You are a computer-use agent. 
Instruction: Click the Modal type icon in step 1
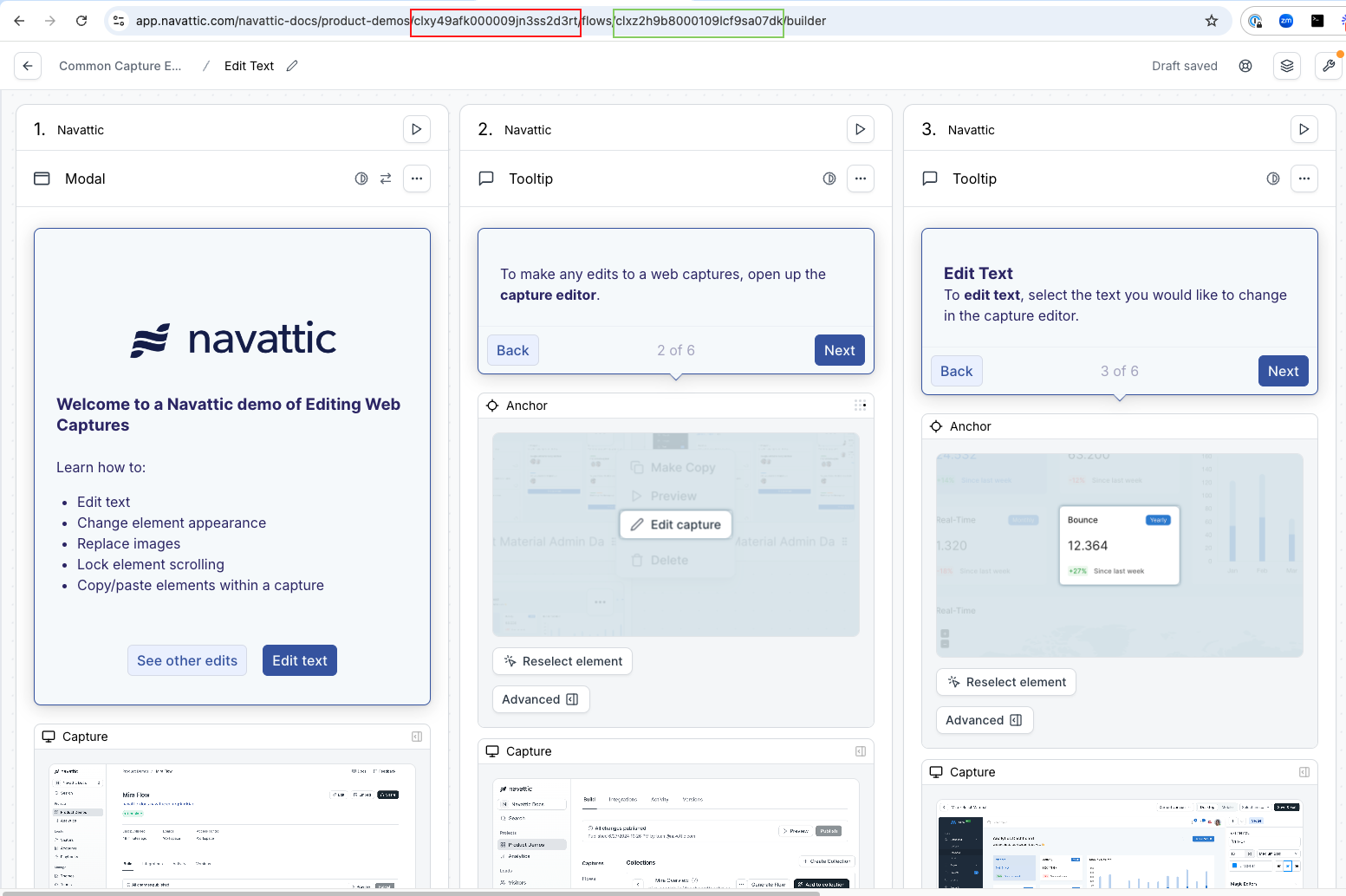[42, 179]
